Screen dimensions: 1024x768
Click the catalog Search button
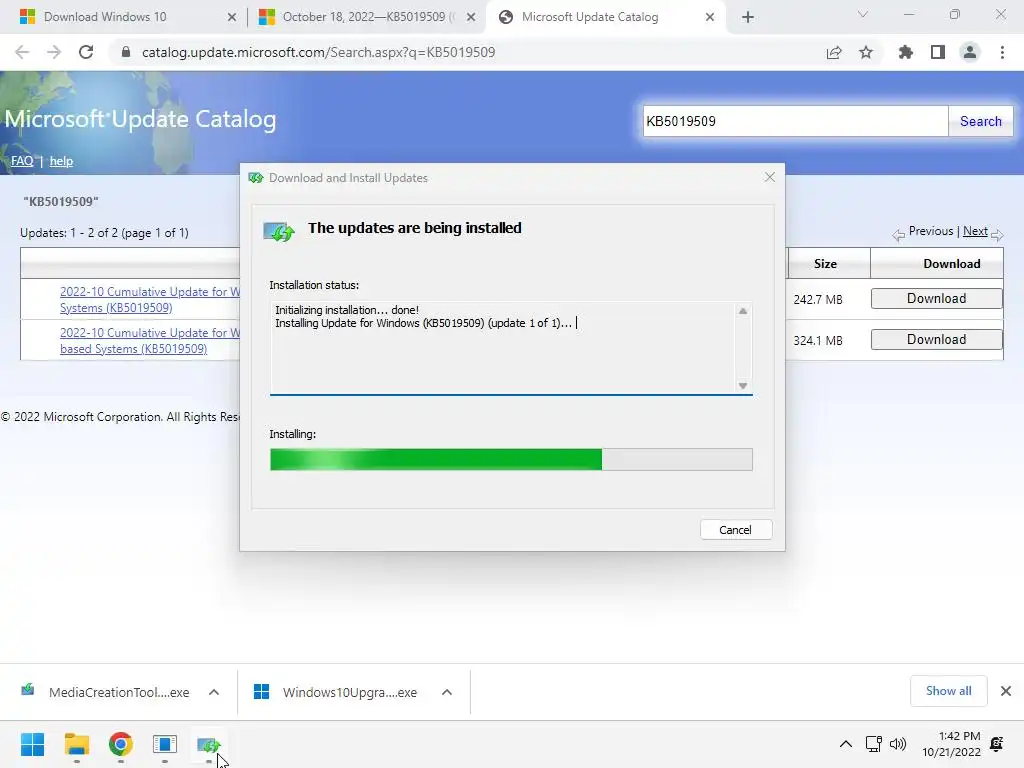click(x=980, y=121)
